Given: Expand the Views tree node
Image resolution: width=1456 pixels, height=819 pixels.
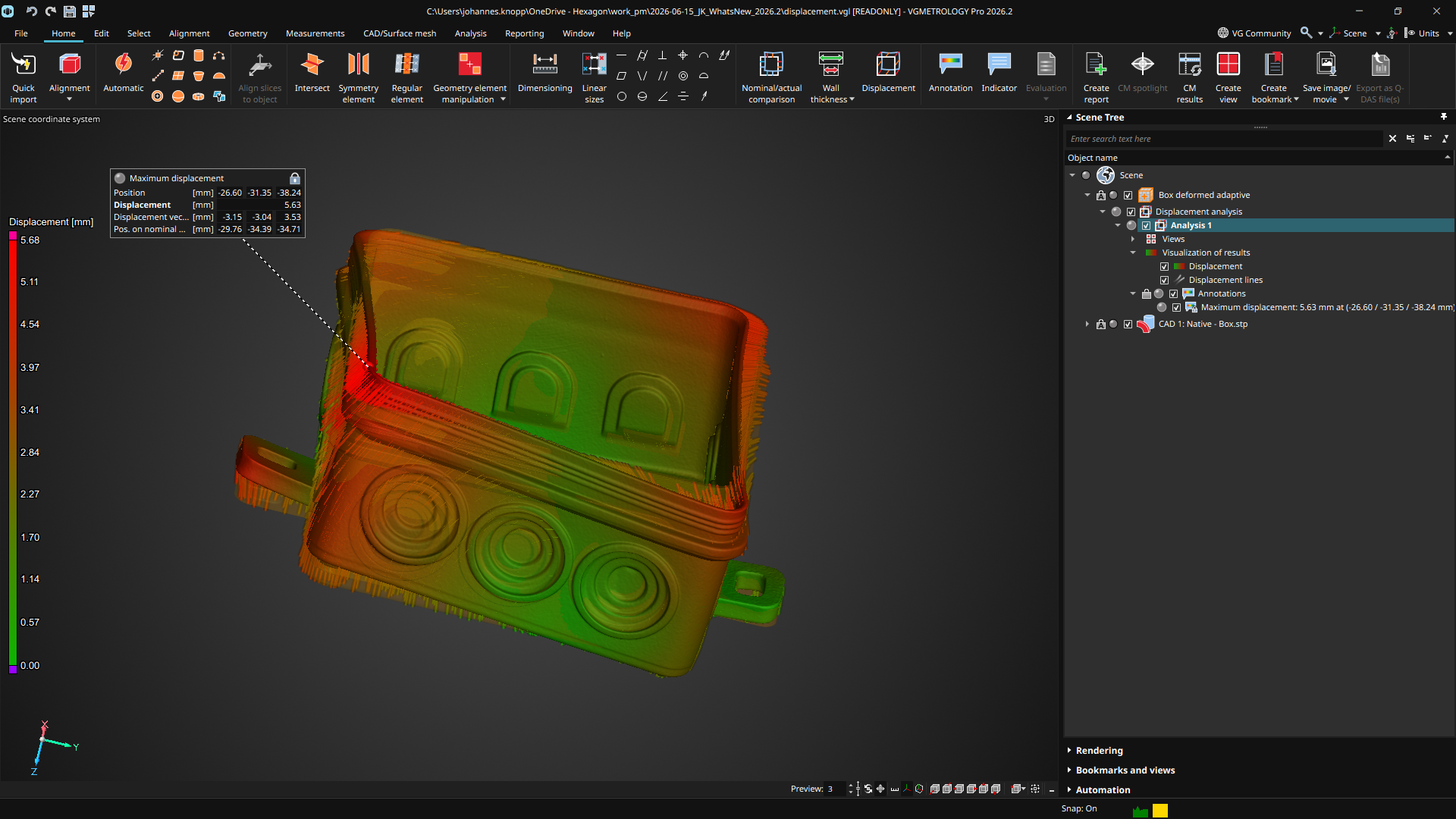Looking at the screenshot, I should 1133,240.
